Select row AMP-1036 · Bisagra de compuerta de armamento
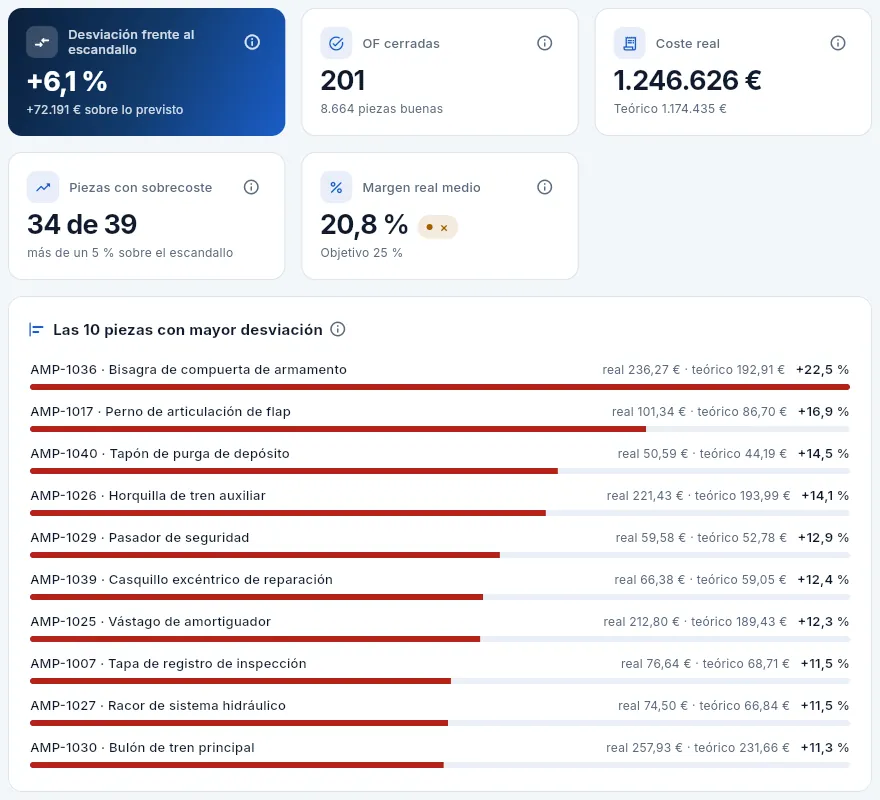 189,369
